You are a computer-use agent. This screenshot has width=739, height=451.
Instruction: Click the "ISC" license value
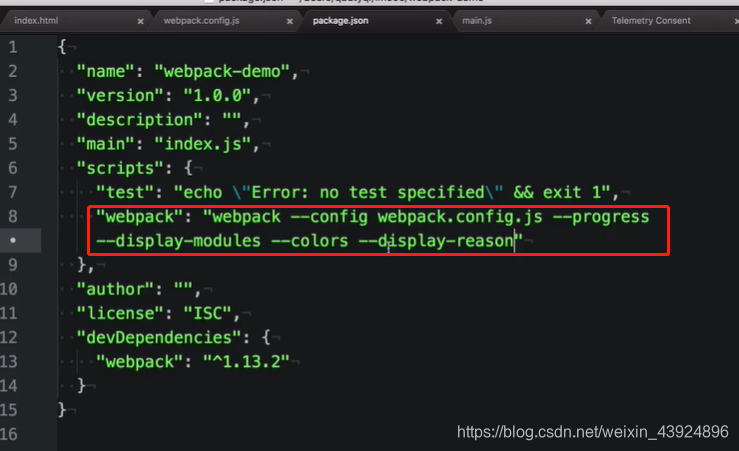click(x=207, y=313)
